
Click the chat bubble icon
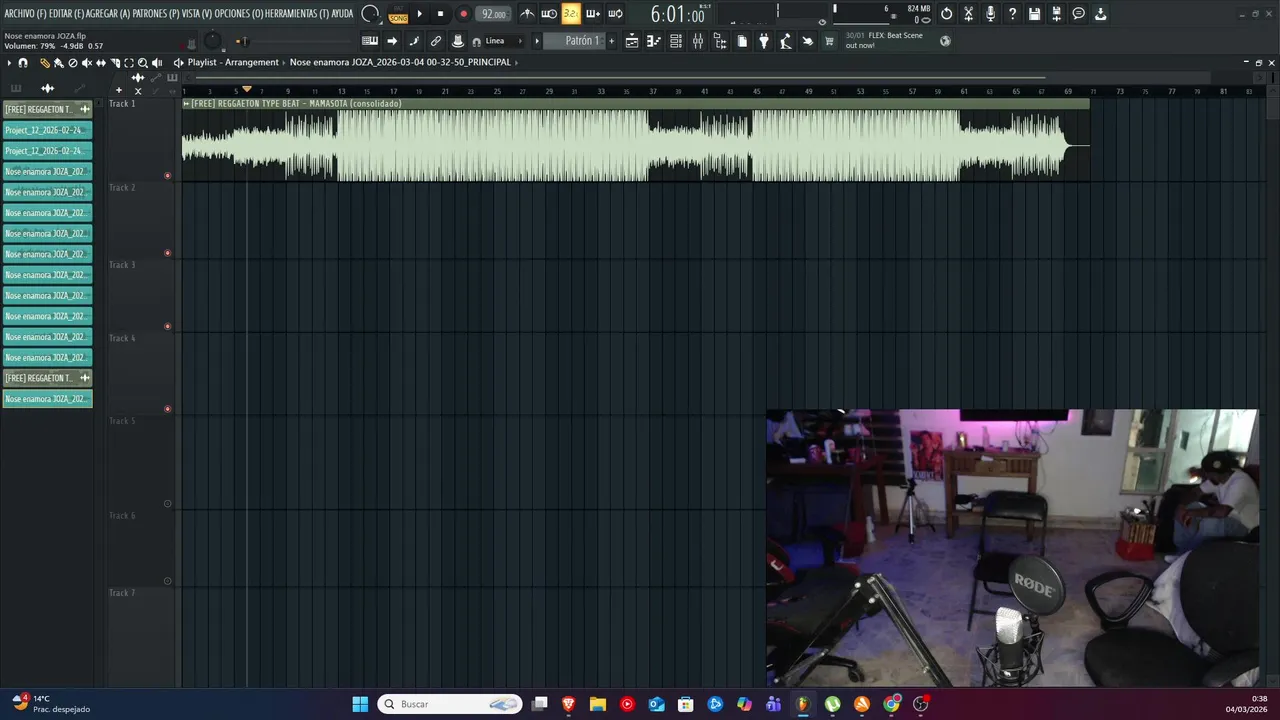[x=1078, y=14]
